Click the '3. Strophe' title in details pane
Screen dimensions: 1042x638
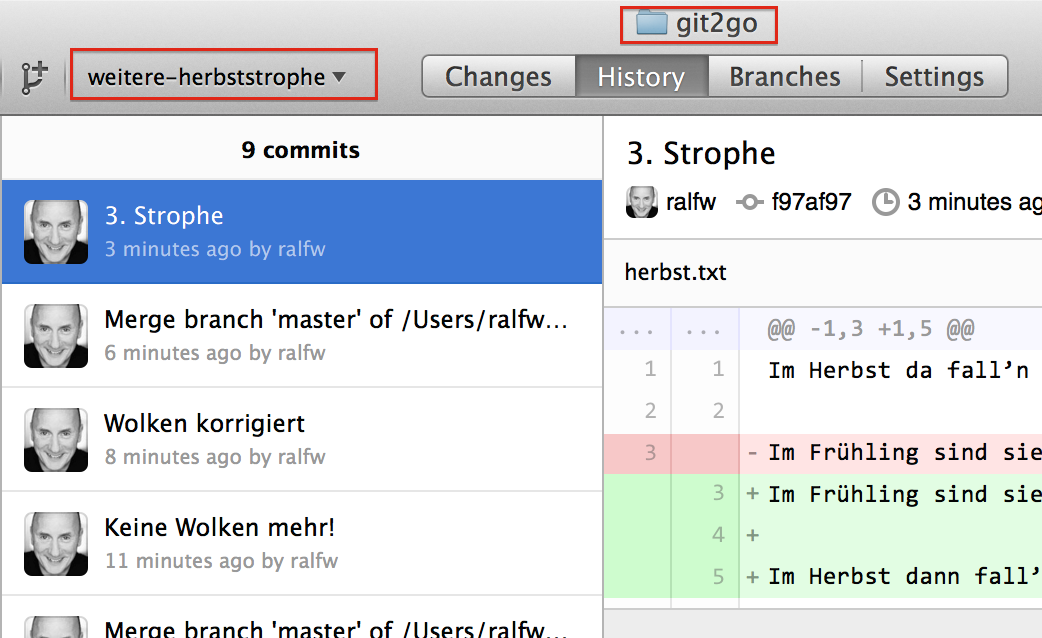701,154
